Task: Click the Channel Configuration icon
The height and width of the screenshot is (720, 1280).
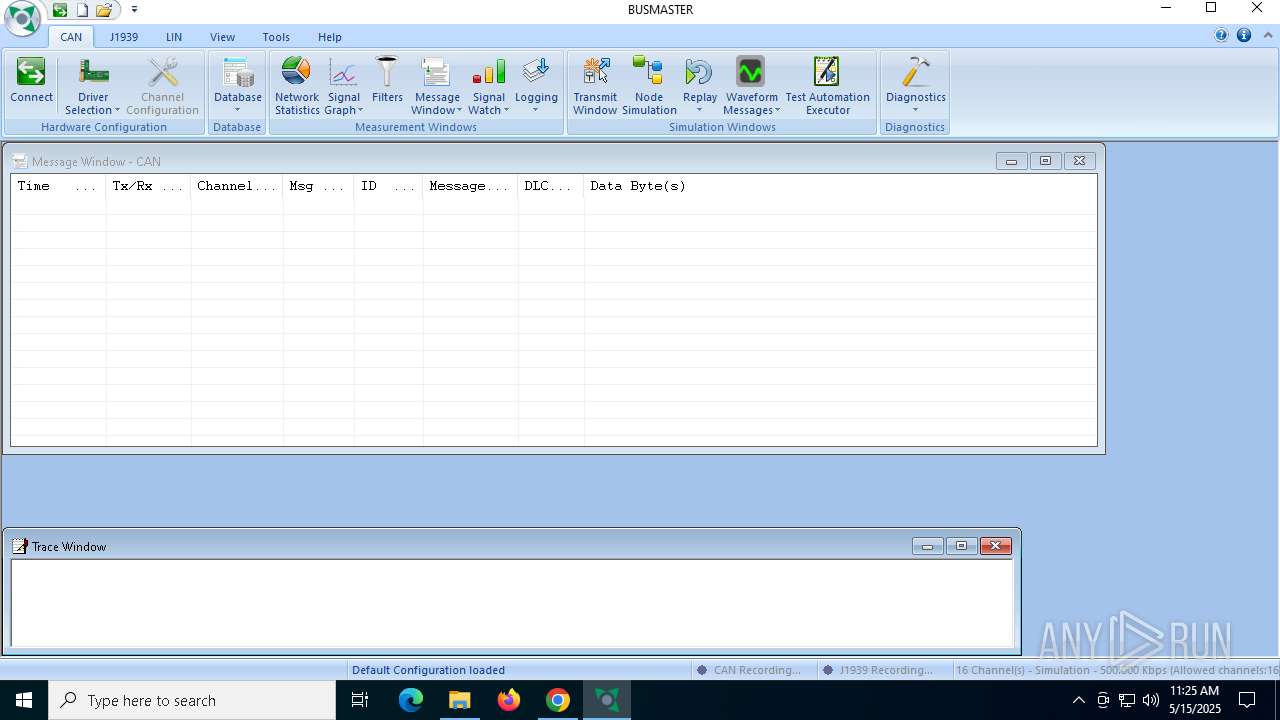Action: click(162, 72)
